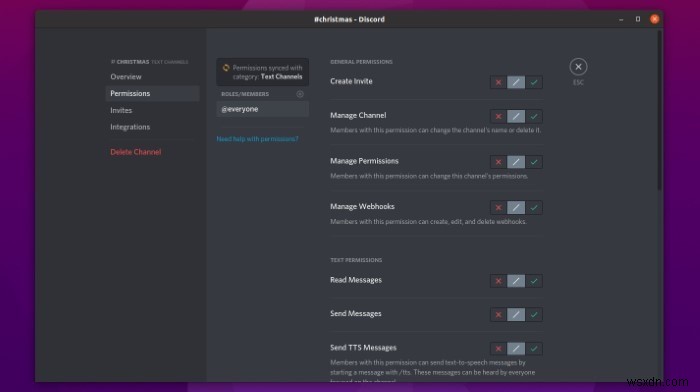Image resolution: width=700 pixels, height=392 pixels.
Task: Allow the Manage Webhooks permission
Action: (534, 208)
